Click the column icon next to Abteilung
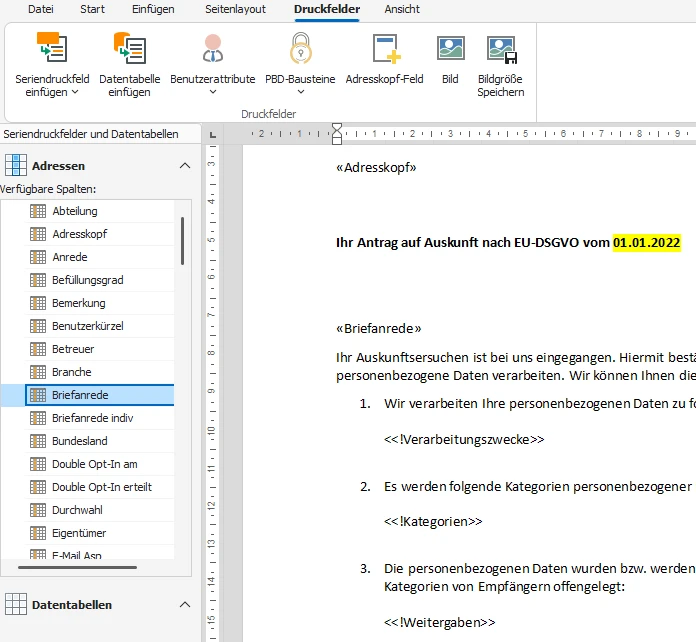Viewport: 696px width, 642px height. [x=38, y=211]
